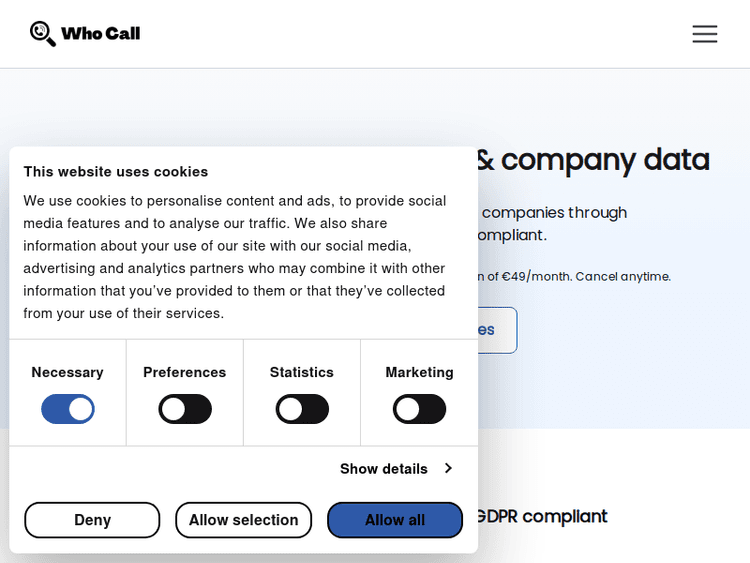The width and height of the screenshot is (750, 563).
Task: Click the partially hidden hero button
Action: click(x=497, y=330)
